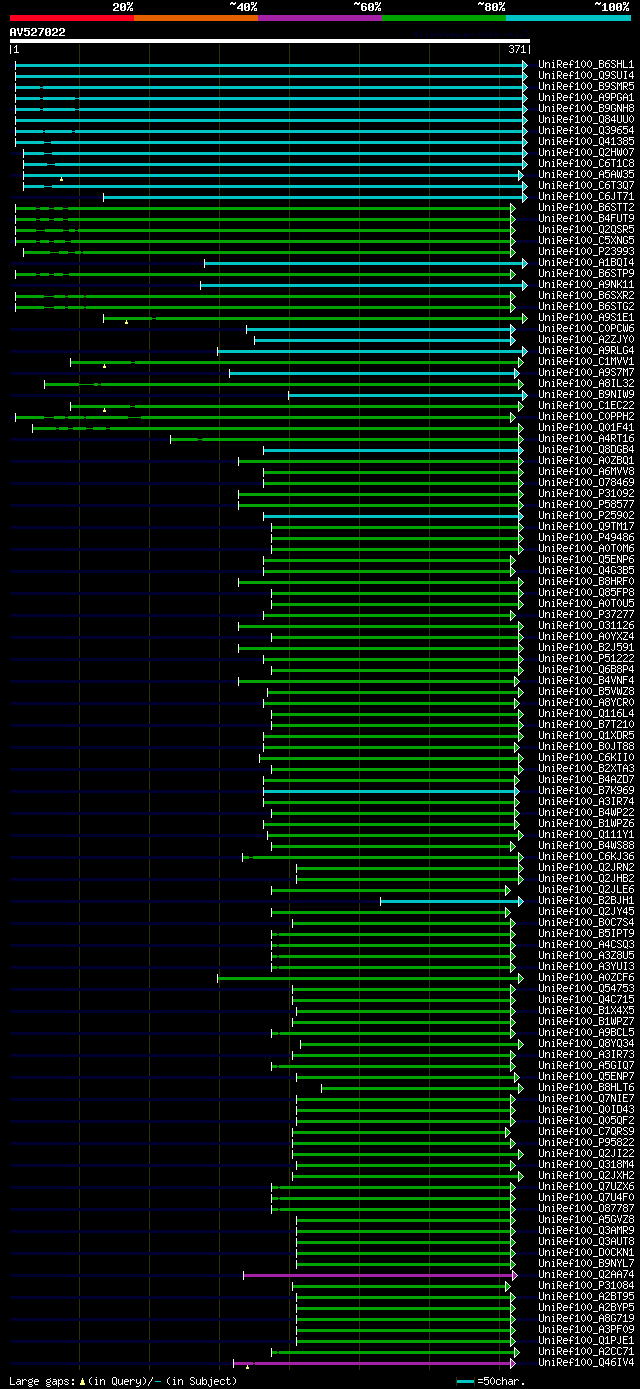Click the '=50char.' scale legend
Viewport: 640px width, 1389px height.
point(492,1380)
